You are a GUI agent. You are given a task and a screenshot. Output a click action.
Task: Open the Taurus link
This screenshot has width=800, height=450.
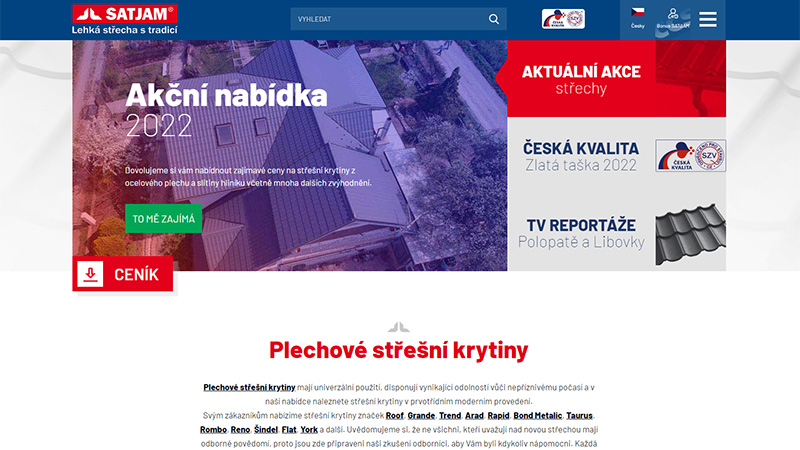tap(579, 415)
